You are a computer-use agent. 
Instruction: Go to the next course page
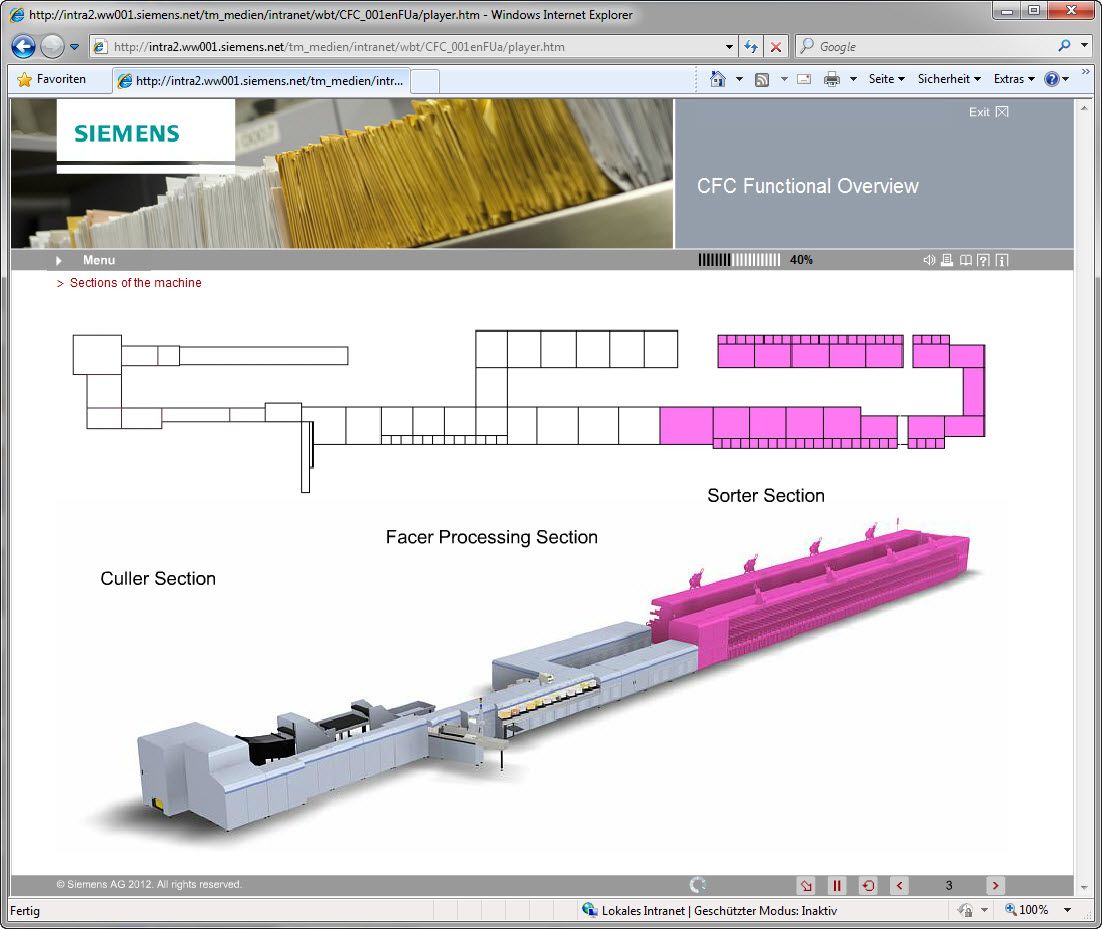point(995,885)
